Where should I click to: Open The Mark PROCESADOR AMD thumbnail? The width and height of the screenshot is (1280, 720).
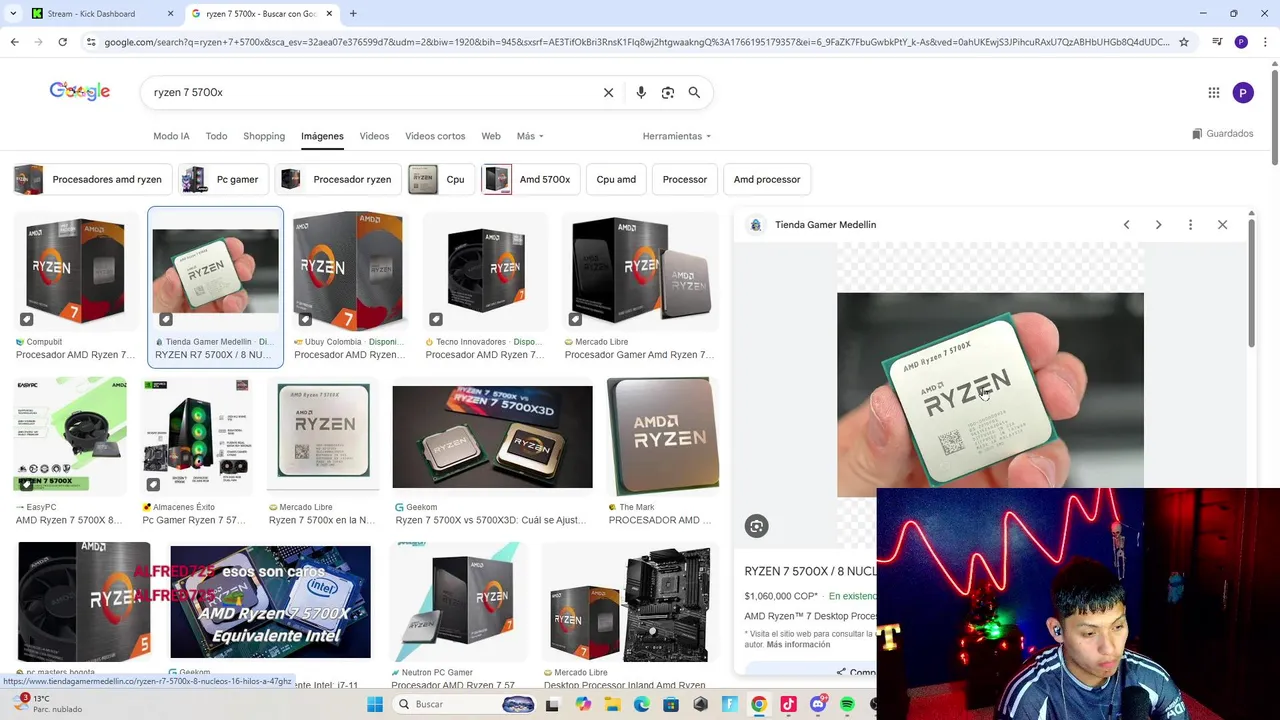tap(662, 437)
